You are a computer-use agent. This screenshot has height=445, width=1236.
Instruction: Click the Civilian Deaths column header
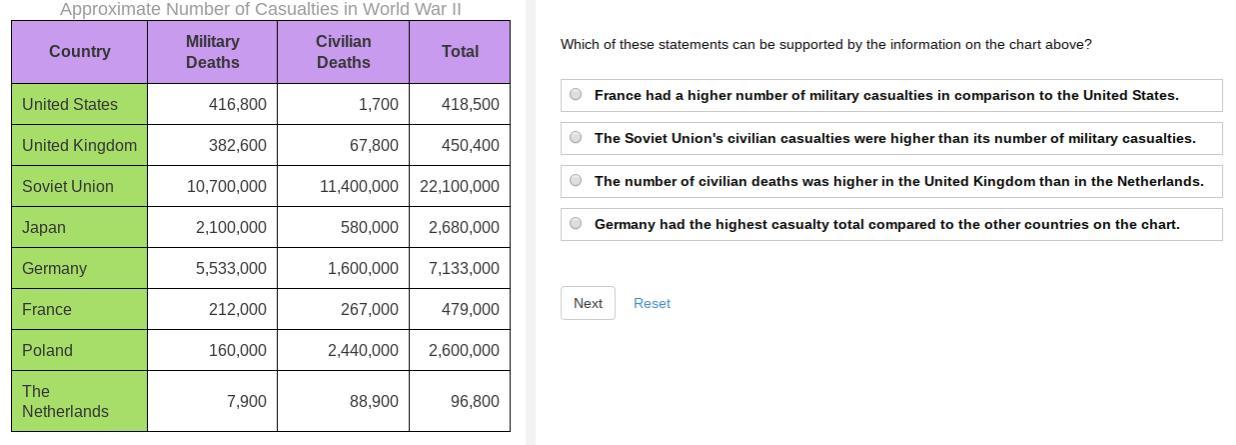343,52
